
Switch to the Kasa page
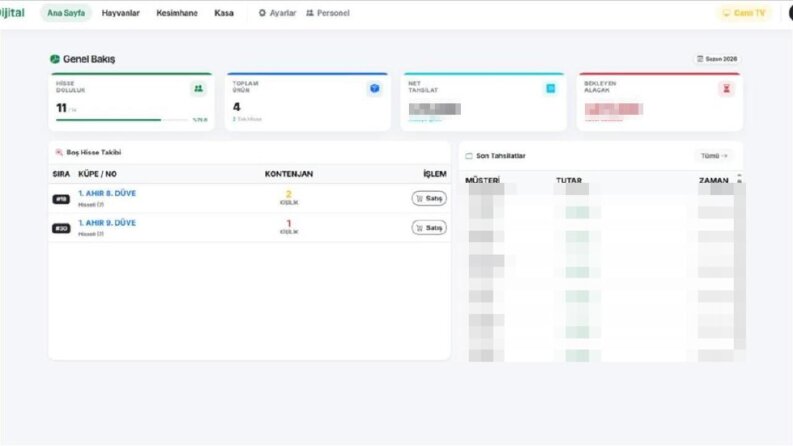pyautogui.click(x=224, y=13)
